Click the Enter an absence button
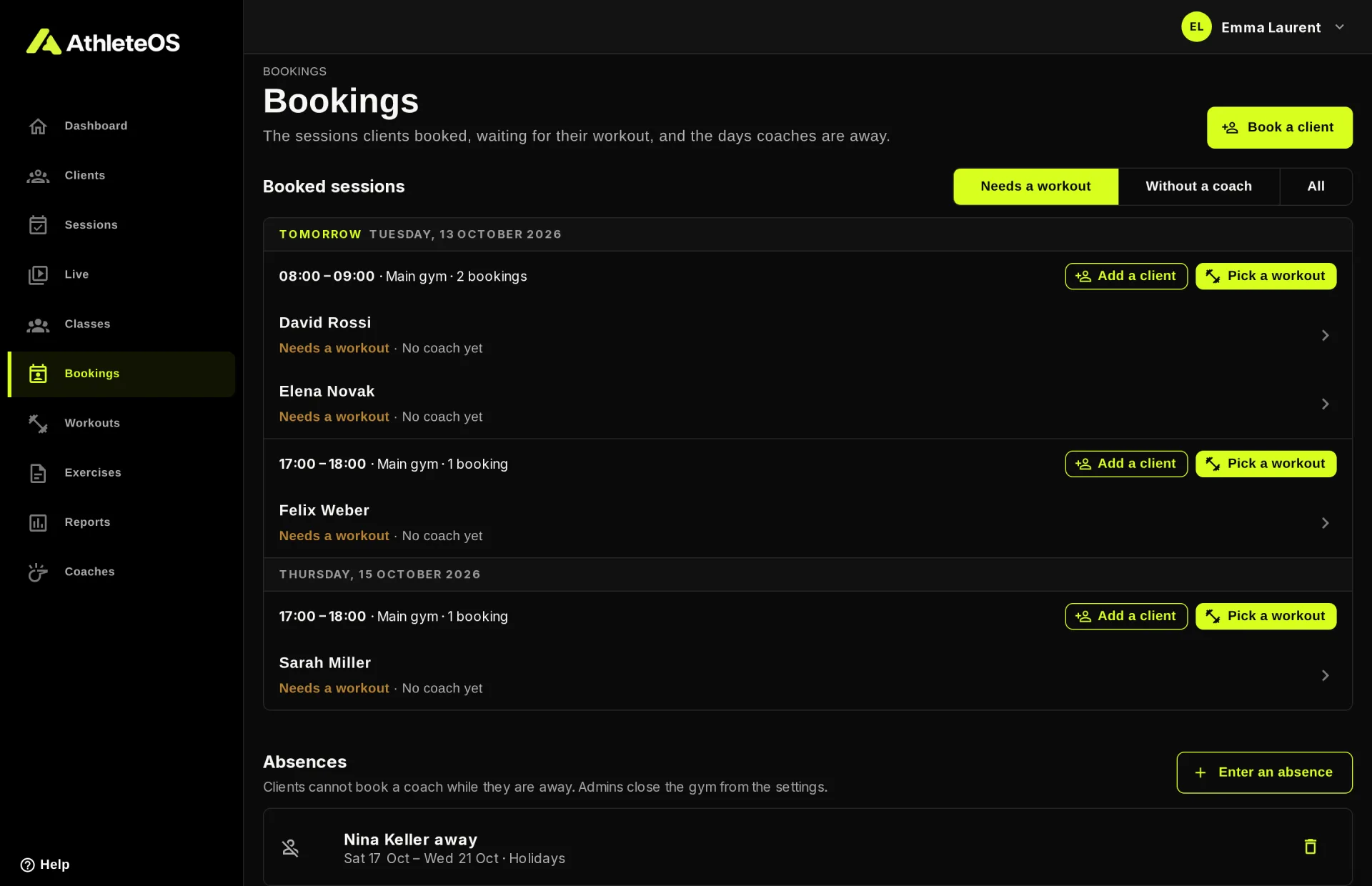 click(x=1264, y=772)
